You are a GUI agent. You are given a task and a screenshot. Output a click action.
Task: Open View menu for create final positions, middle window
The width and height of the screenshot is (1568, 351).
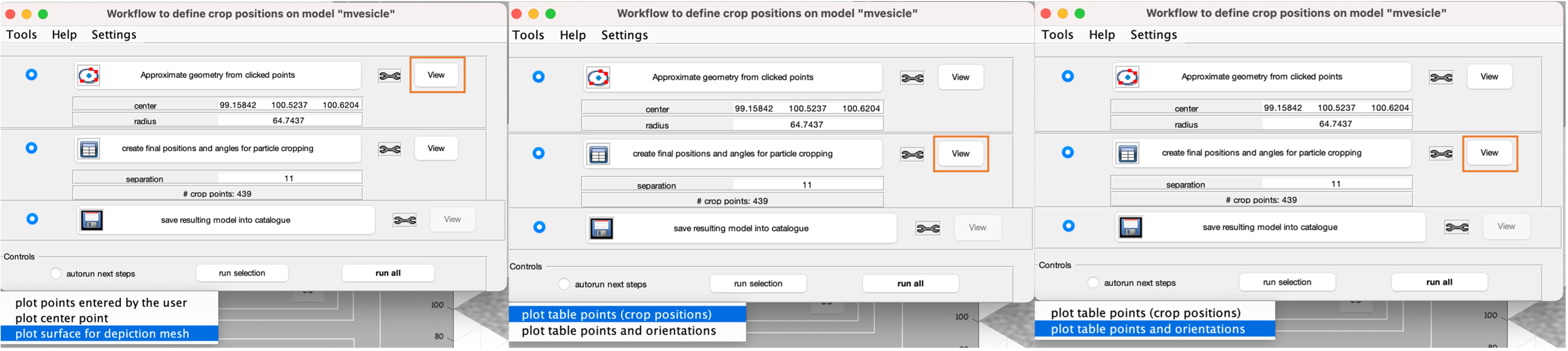tap(961, 155)
